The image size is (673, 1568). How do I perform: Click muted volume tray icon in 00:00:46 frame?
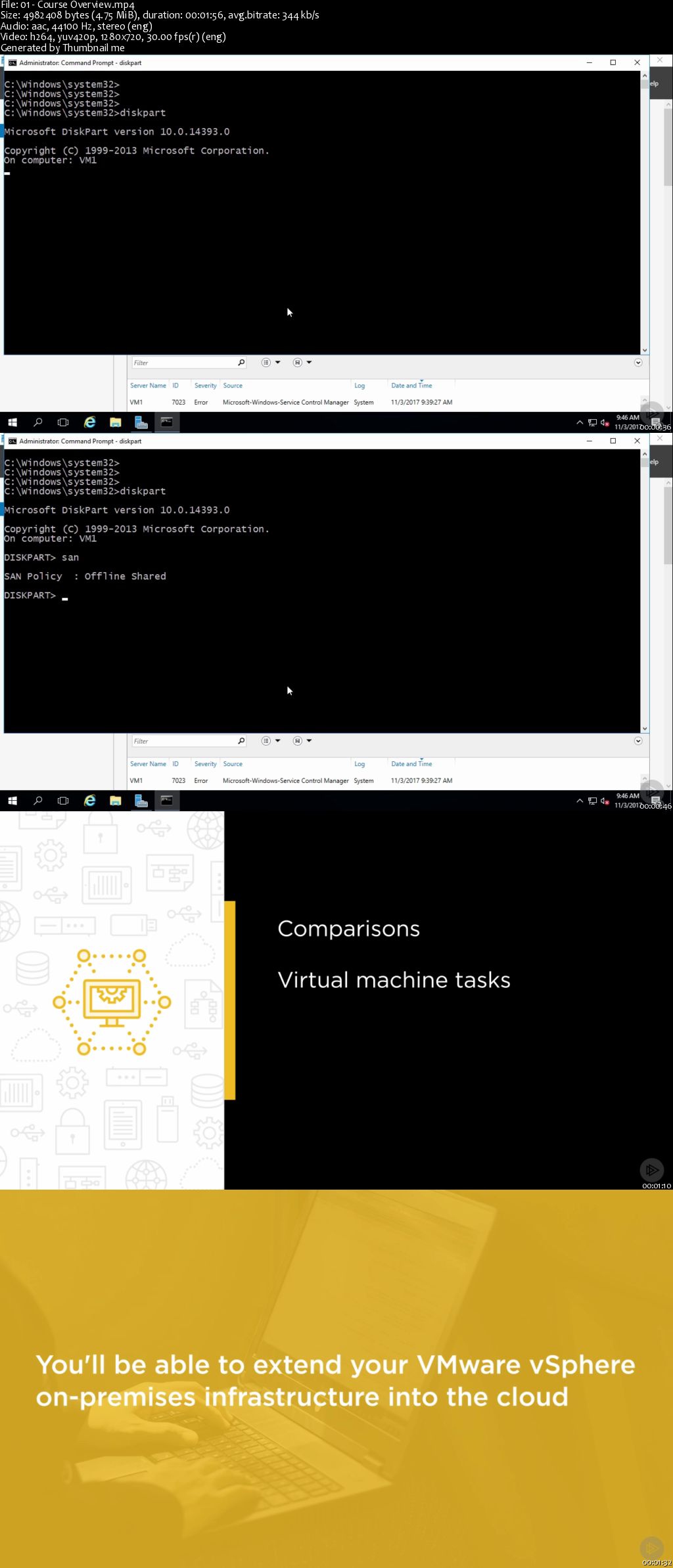click(x=605, y=801)
